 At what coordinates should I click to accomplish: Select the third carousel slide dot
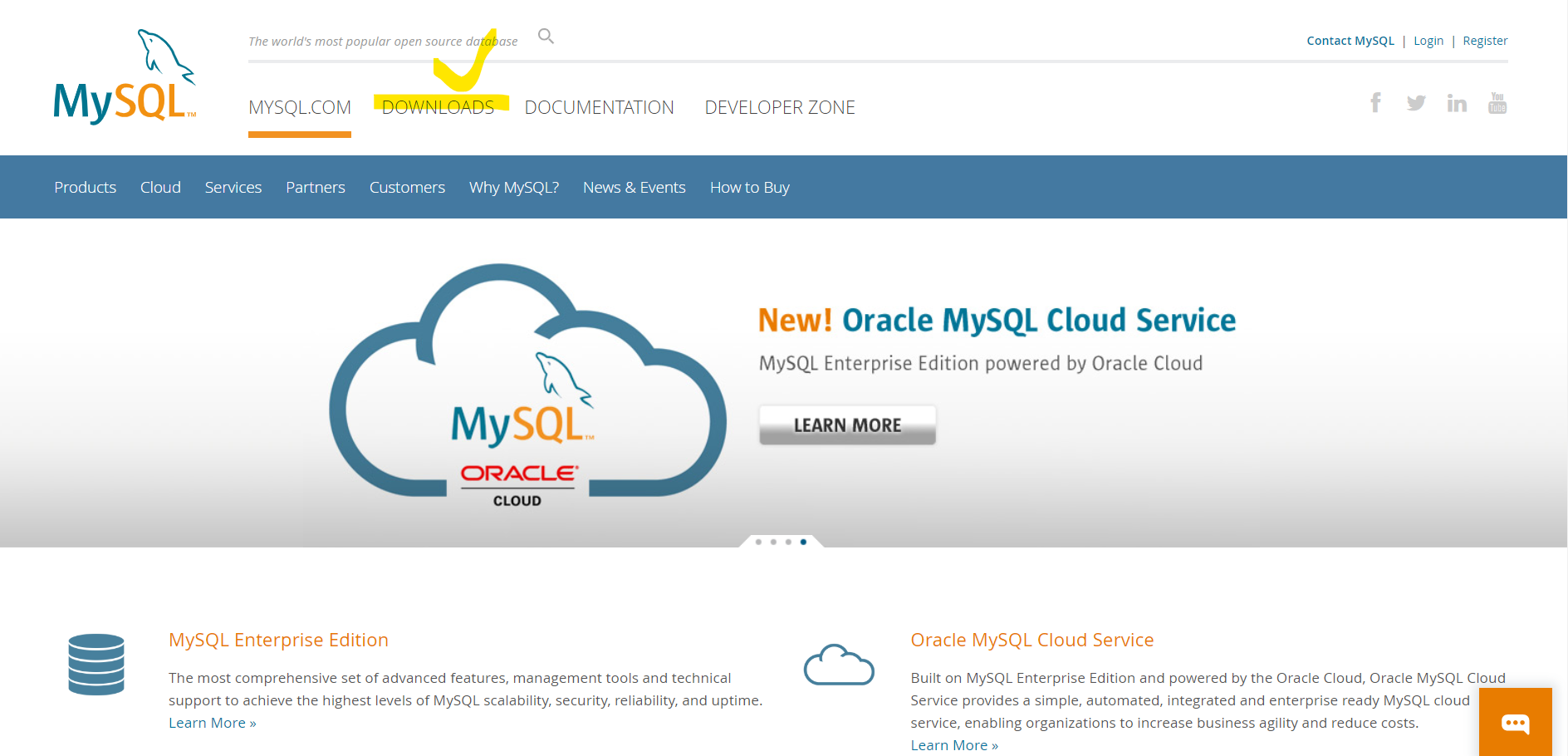click(x=788, y=542)
